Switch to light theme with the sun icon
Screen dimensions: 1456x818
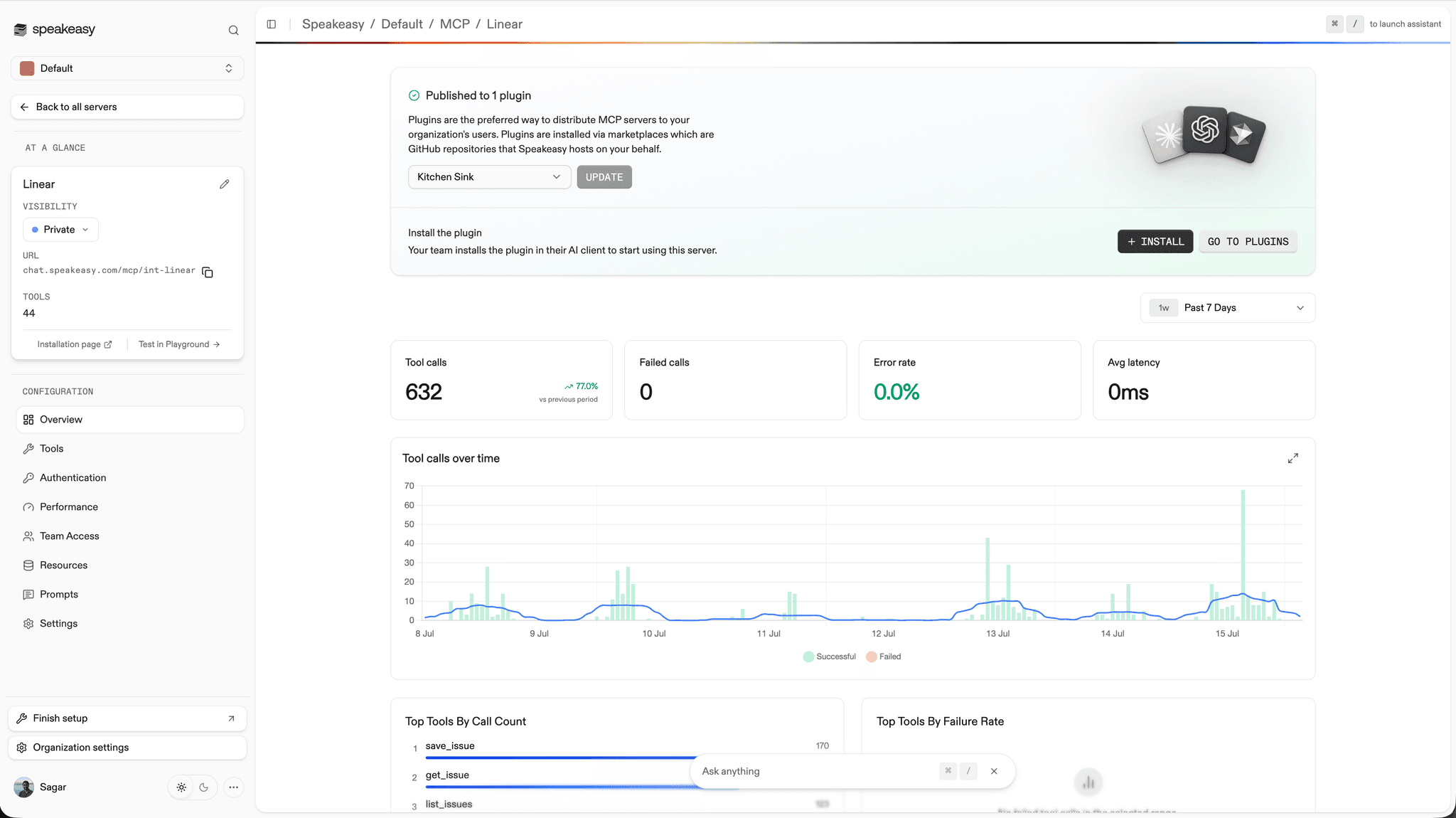click(x=182, y=787)
